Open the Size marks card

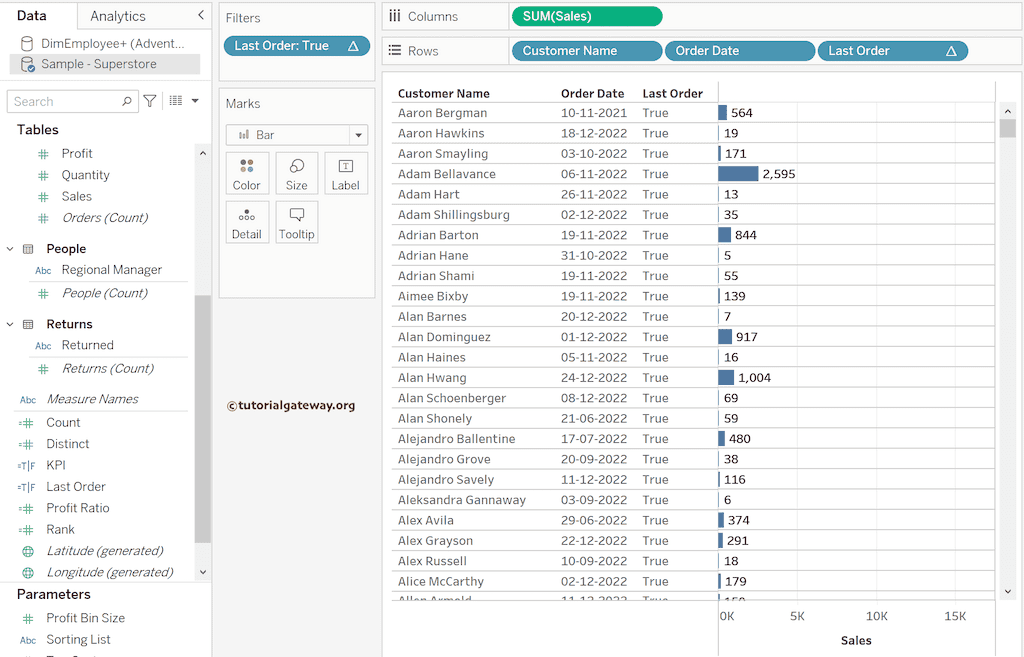pos(296,174)
